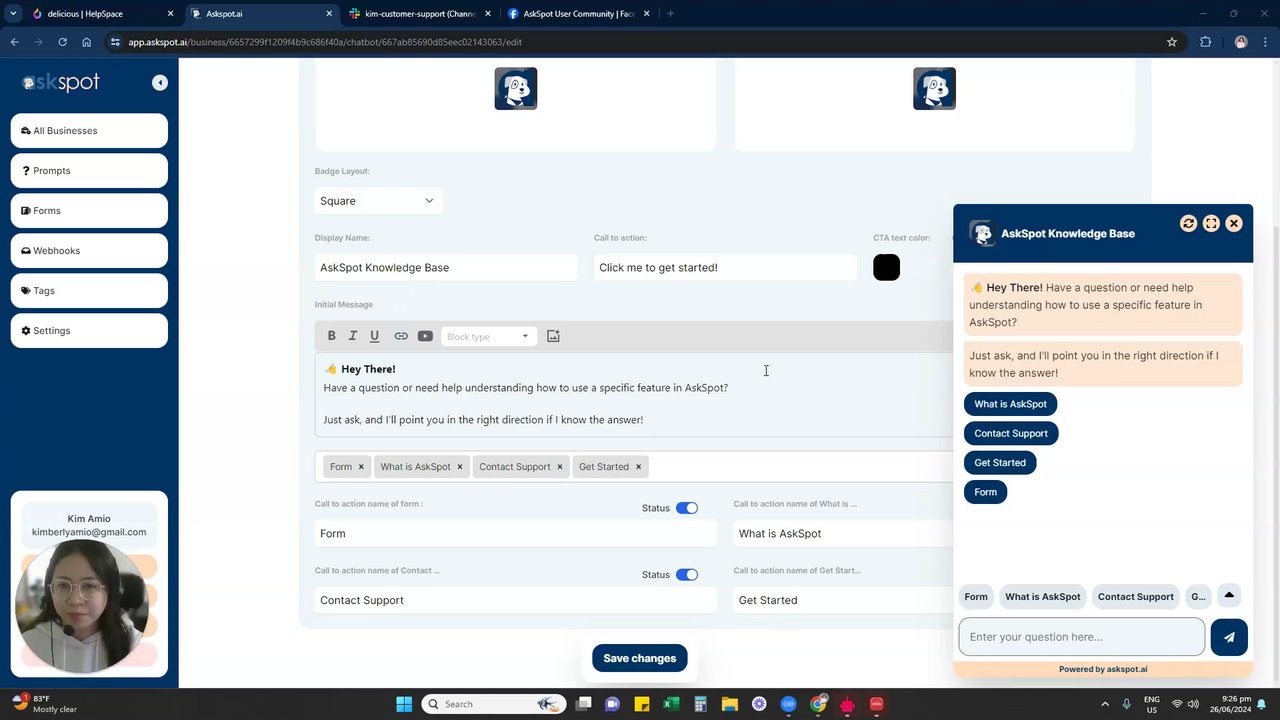The image size is (1280, 720).
Task: Click the AskSpot logo in sidebar
Action: (x=61, y=83)
